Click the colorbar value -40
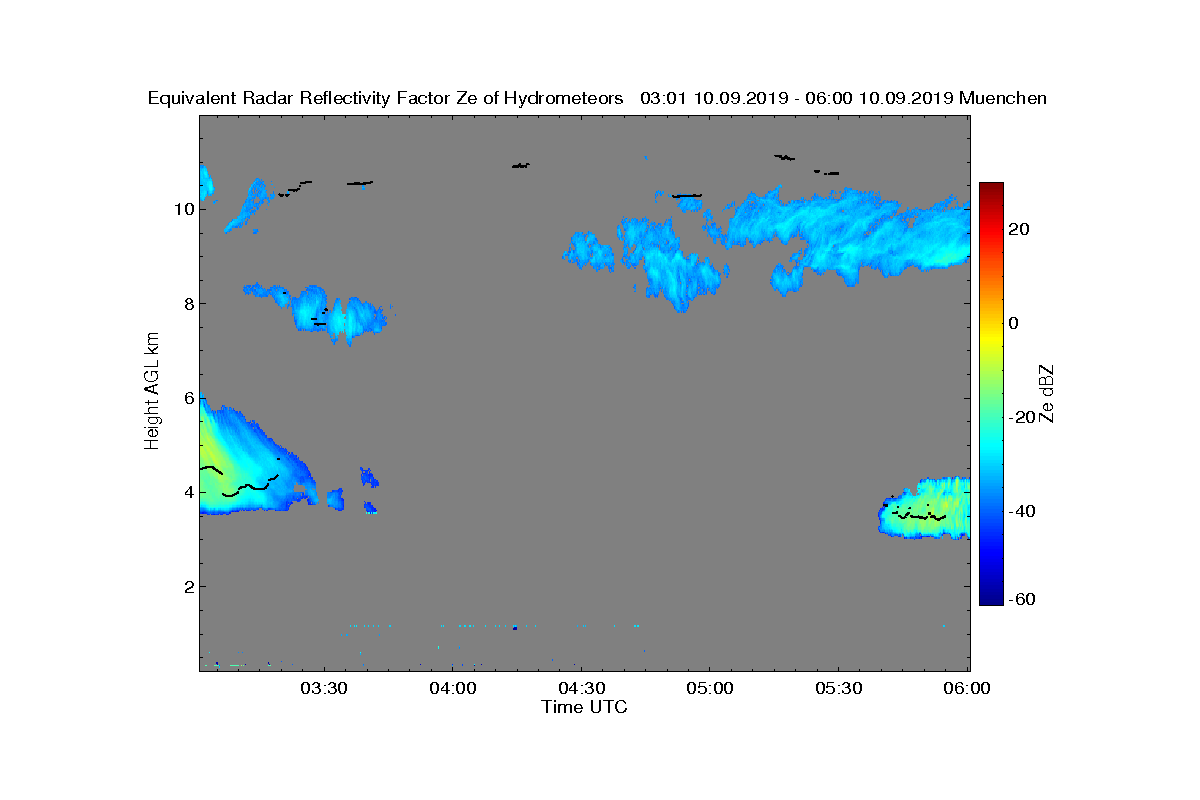1200x800 pixels. pos(1020,511)
